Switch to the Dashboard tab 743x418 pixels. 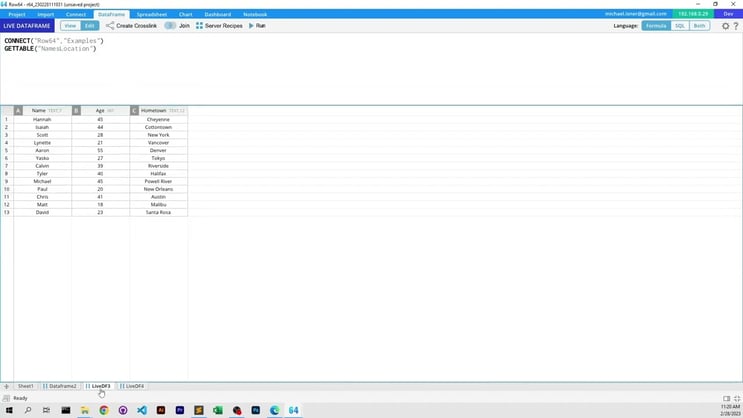217,14
